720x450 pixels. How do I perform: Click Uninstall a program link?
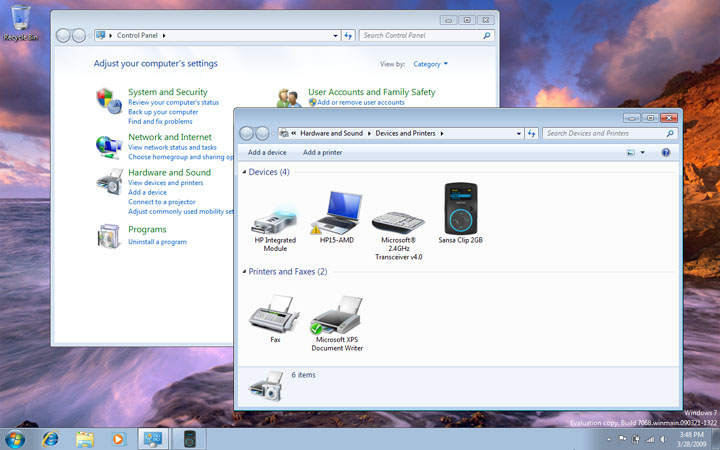[157, 242]
